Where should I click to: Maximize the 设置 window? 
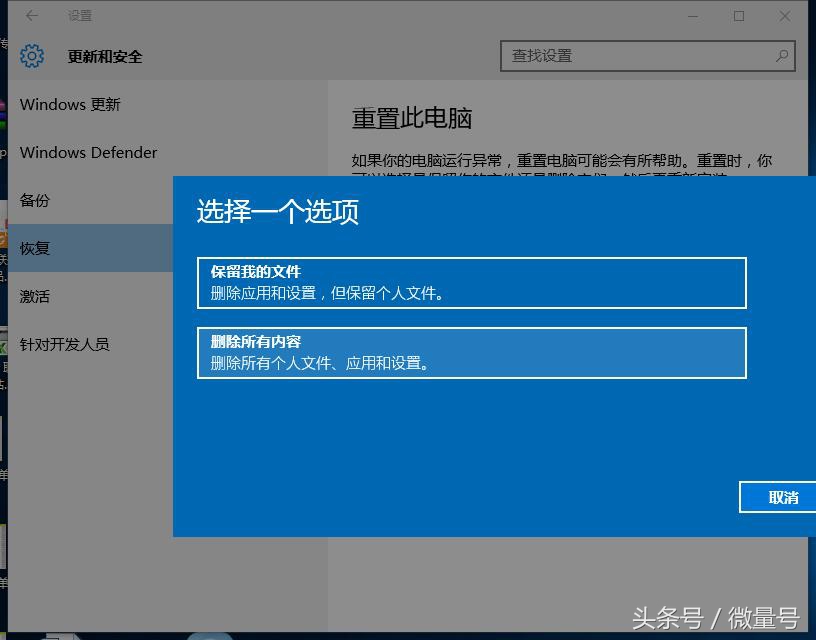click(x=738, y=16)
